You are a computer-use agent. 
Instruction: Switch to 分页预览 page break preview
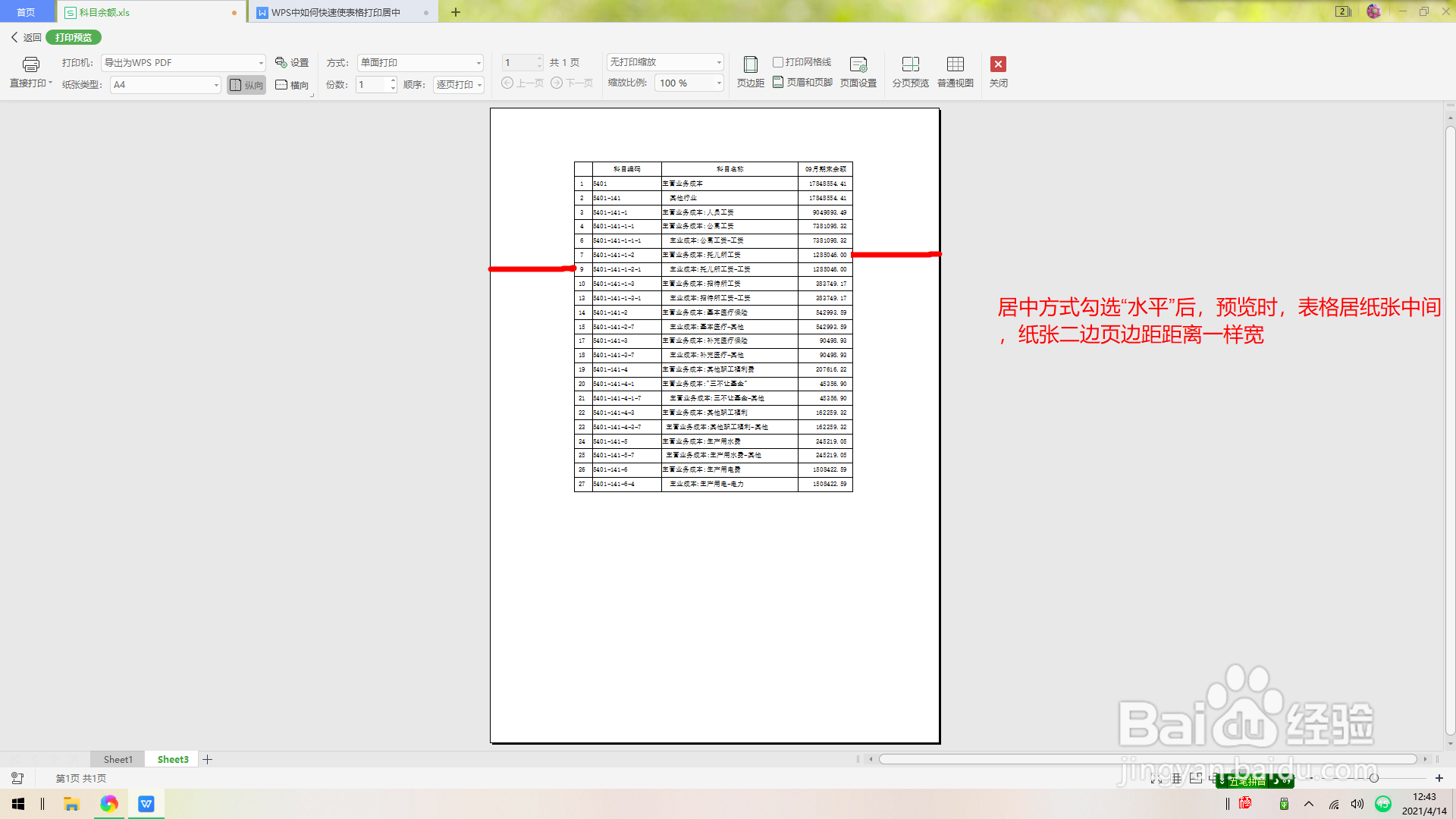tap(911, 71)
